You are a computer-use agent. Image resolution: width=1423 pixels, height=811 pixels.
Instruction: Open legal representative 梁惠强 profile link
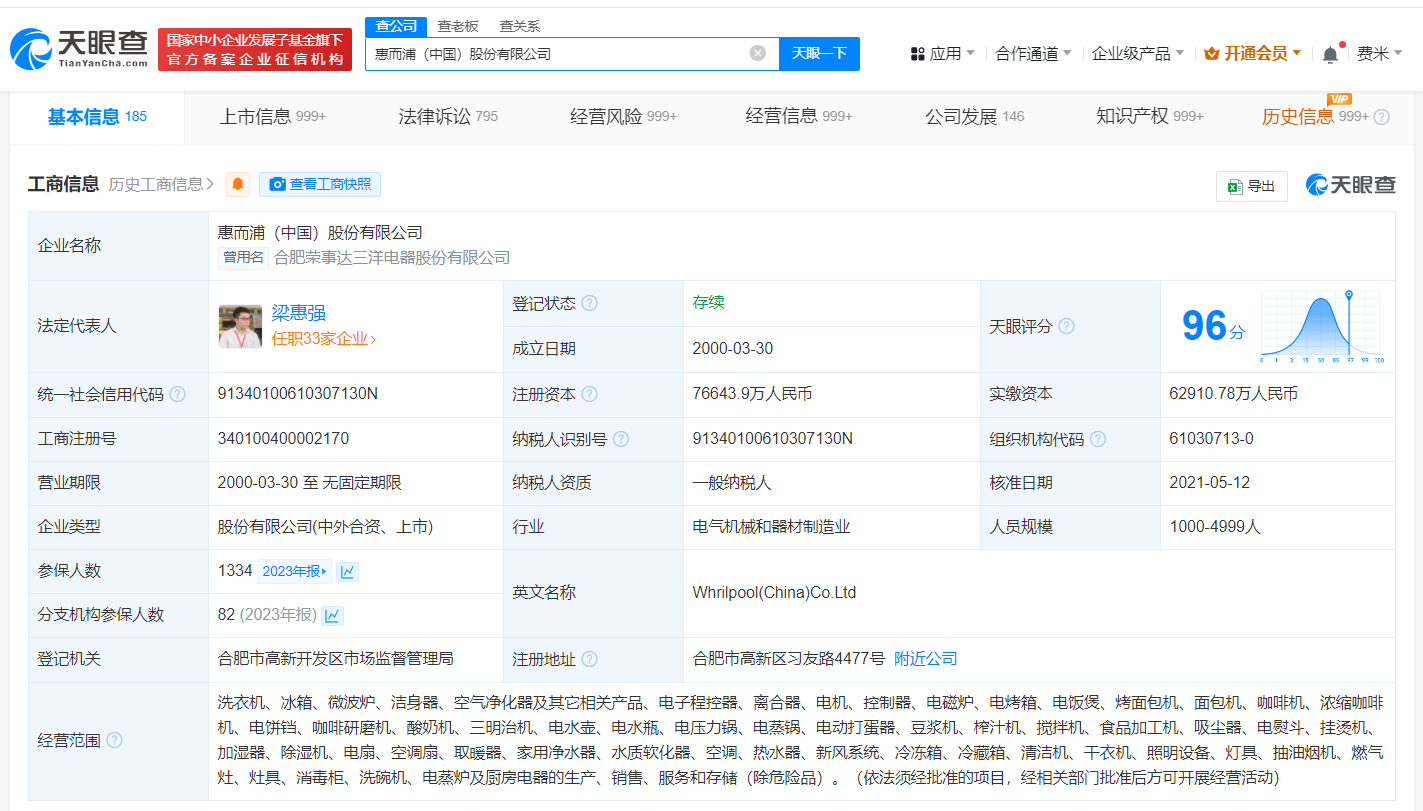click(299, 313)
